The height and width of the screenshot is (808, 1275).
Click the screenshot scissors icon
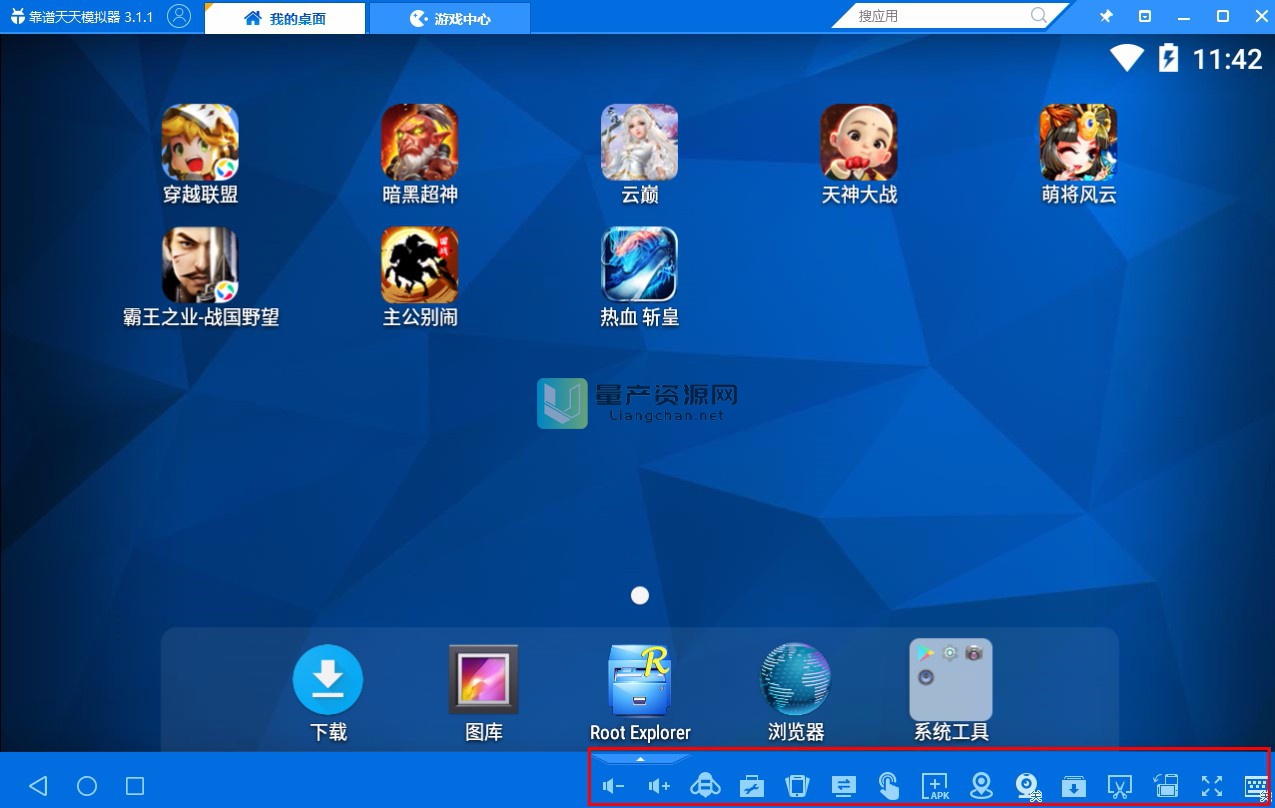(1119, 786)
